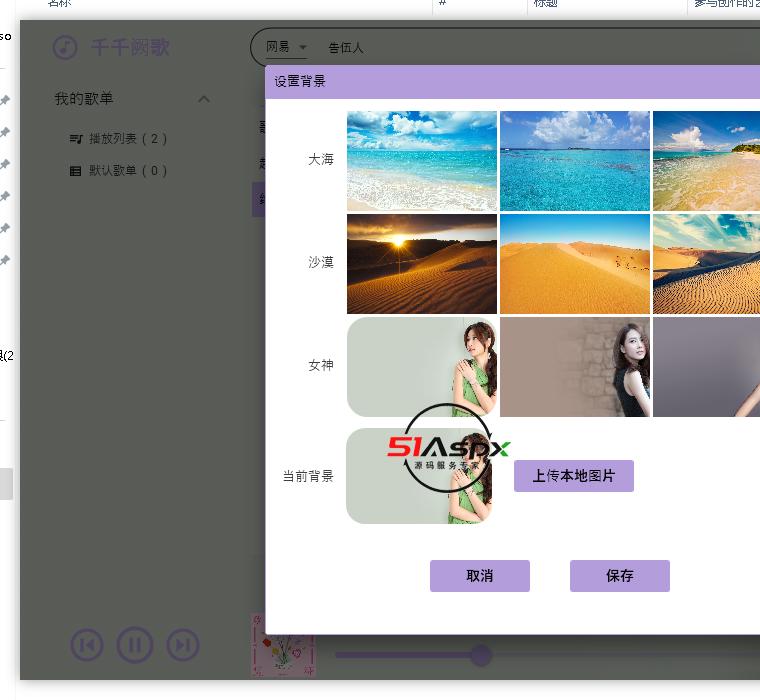Click the previous track button
760x700 pixels.
[x=87, y=645]
